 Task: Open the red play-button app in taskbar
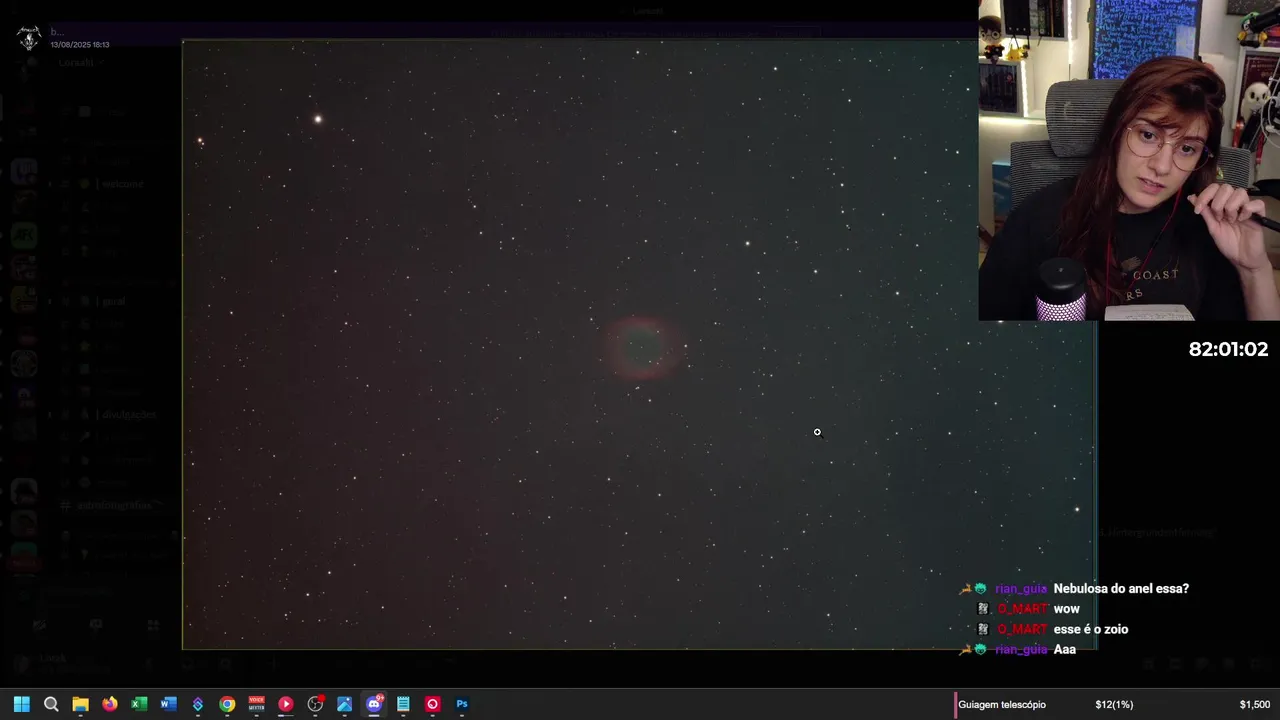285,704
